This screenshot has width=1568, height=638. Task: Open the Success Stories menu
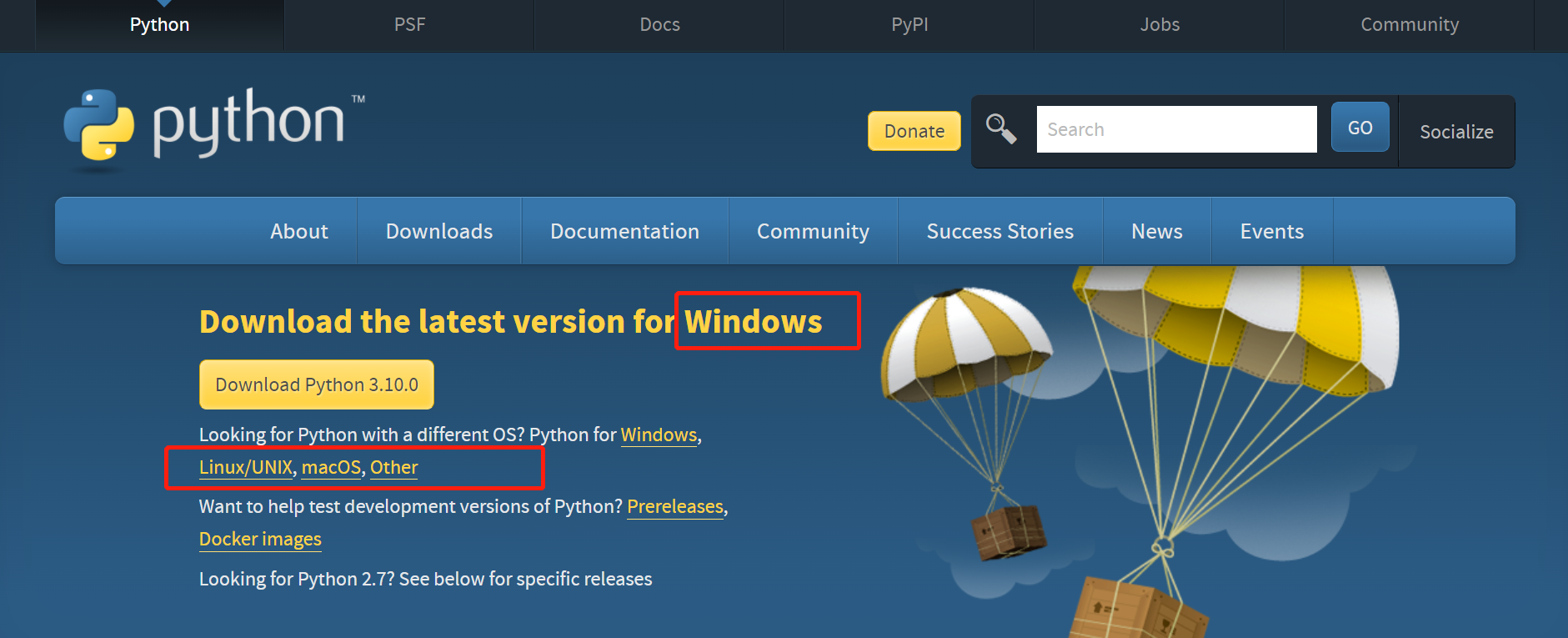[x=1000, y=231]
